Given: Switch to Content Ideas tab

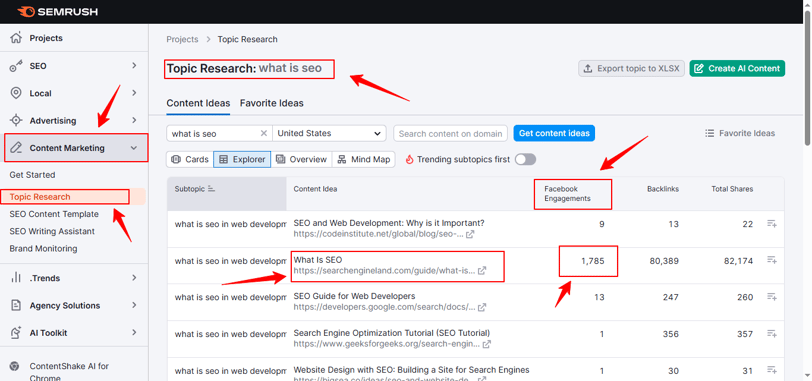Looking at the screenshot, I should click(198, 103).
